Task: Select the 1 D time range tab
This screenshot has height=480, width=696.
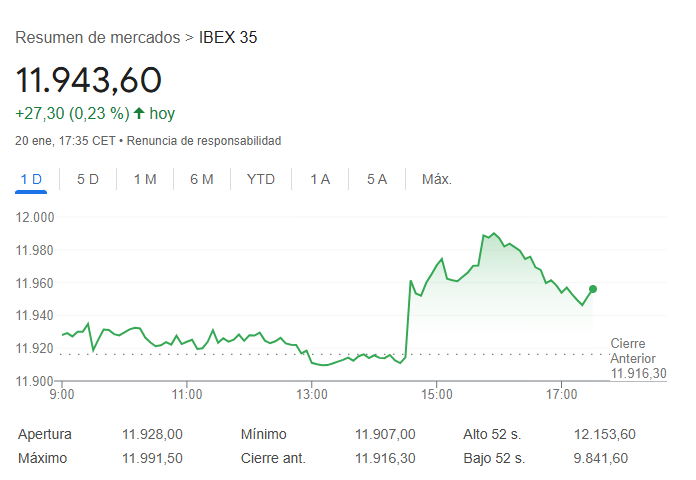Action: coord(31,179)
